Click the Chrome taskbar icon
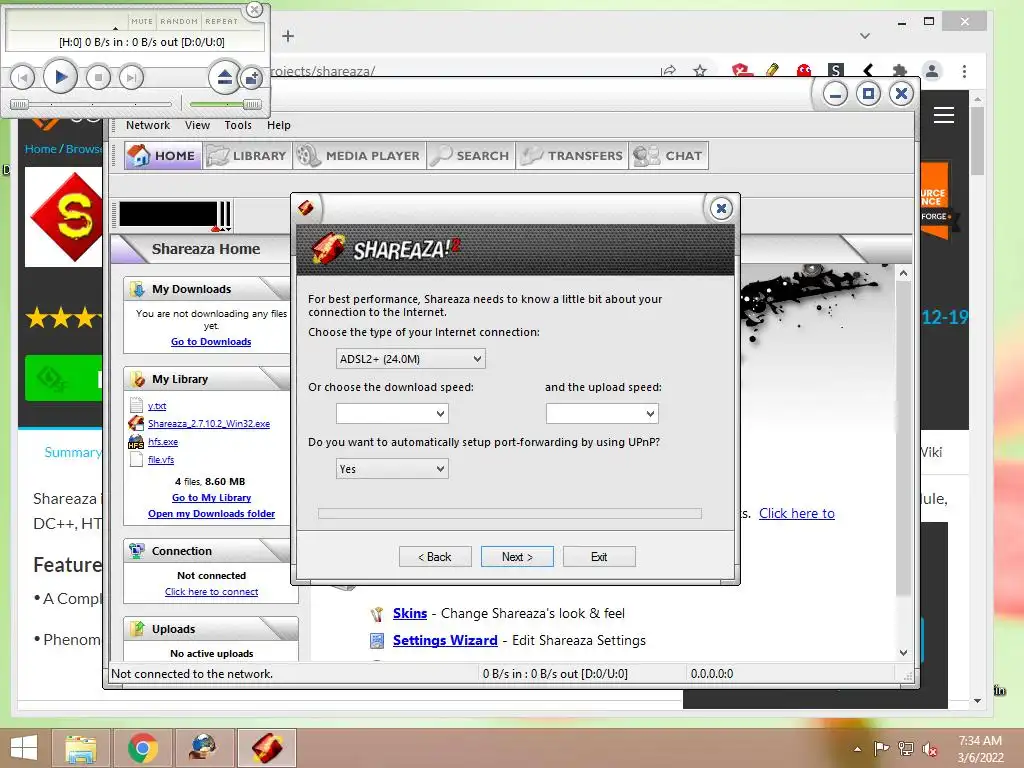This screenshot has height=768, width=1024. (x=142, y=748)
